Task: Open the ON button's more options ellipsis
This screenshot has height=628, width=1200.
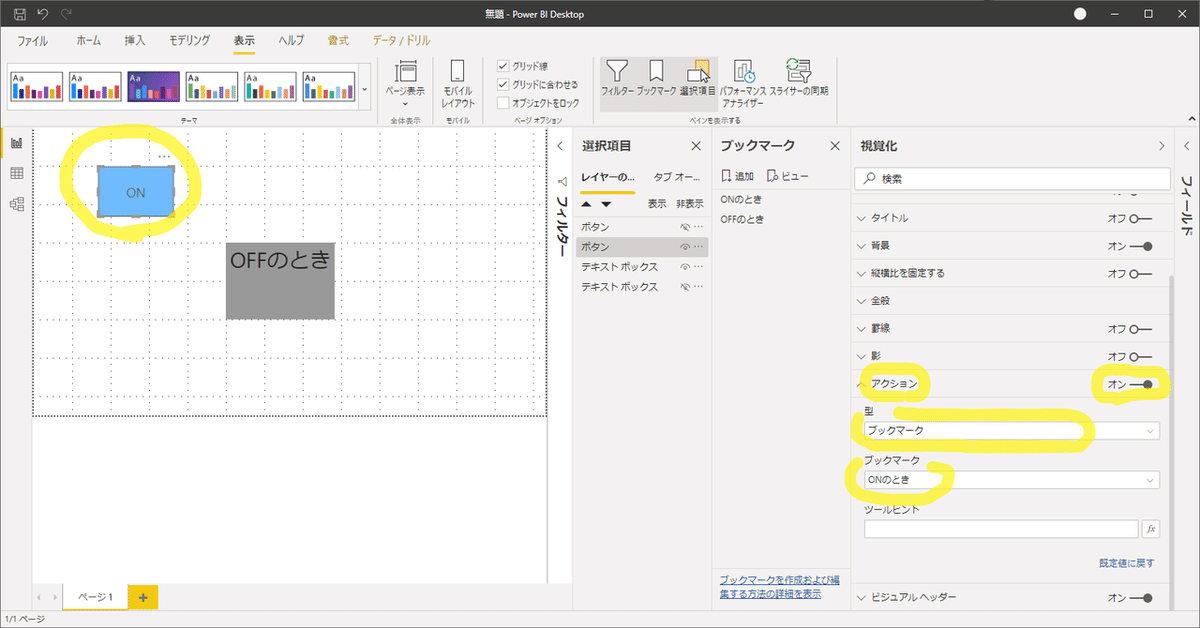Action: click(x=165, y=157)
